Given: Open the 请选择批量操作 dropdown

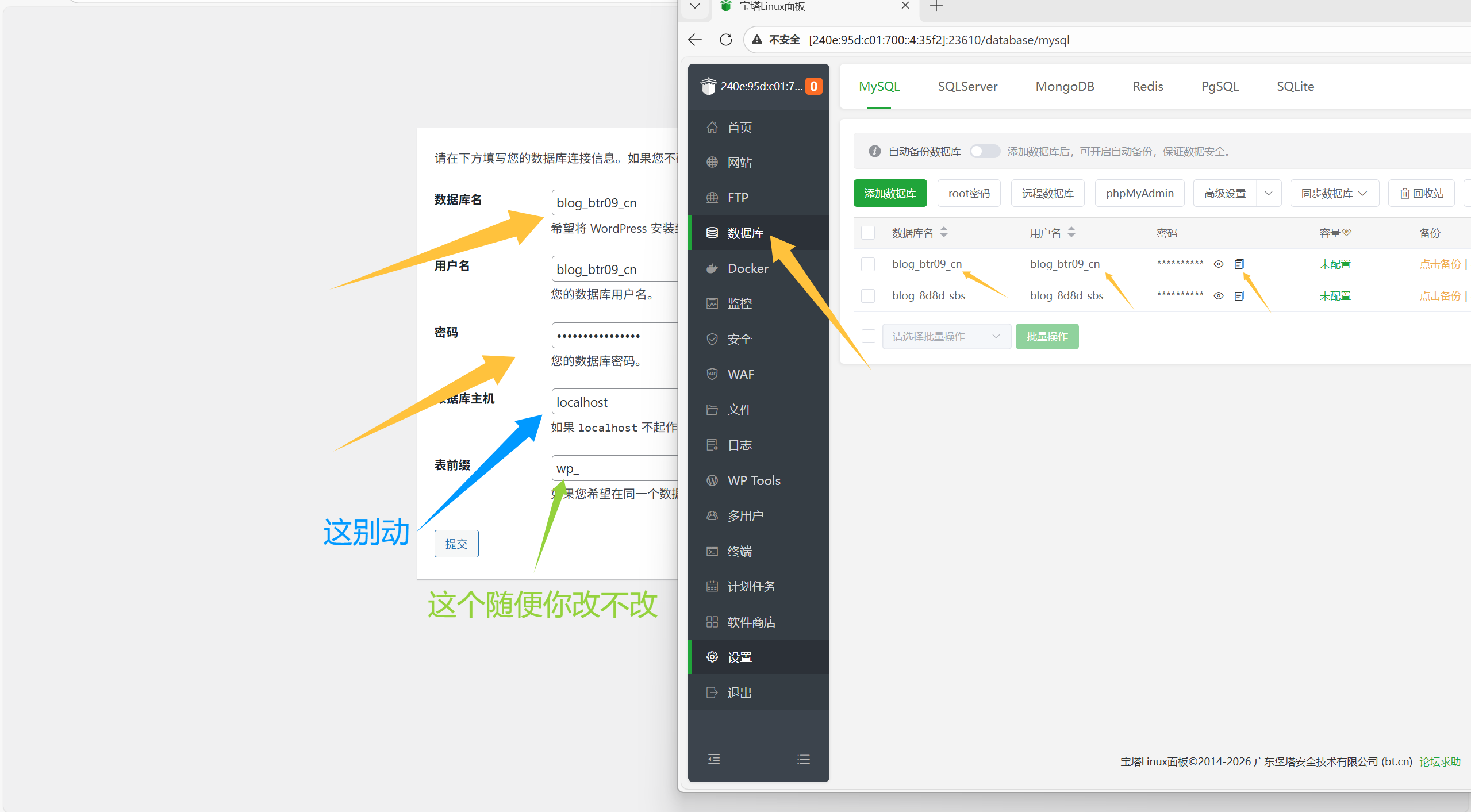Looking at the screenshot, I should pyautogui.click(x=946, y=336).
